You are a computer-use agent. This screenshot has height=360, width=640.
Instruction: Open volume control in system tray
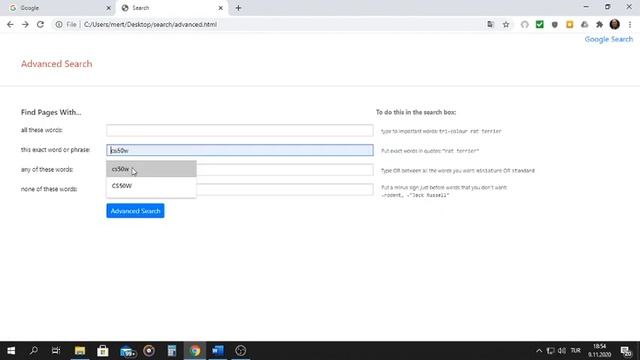[562, 351]
